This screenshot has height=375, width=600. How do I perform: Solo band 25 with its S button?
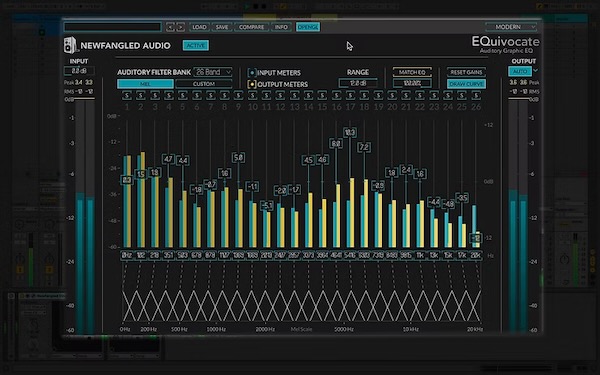[x=462, y=95]
